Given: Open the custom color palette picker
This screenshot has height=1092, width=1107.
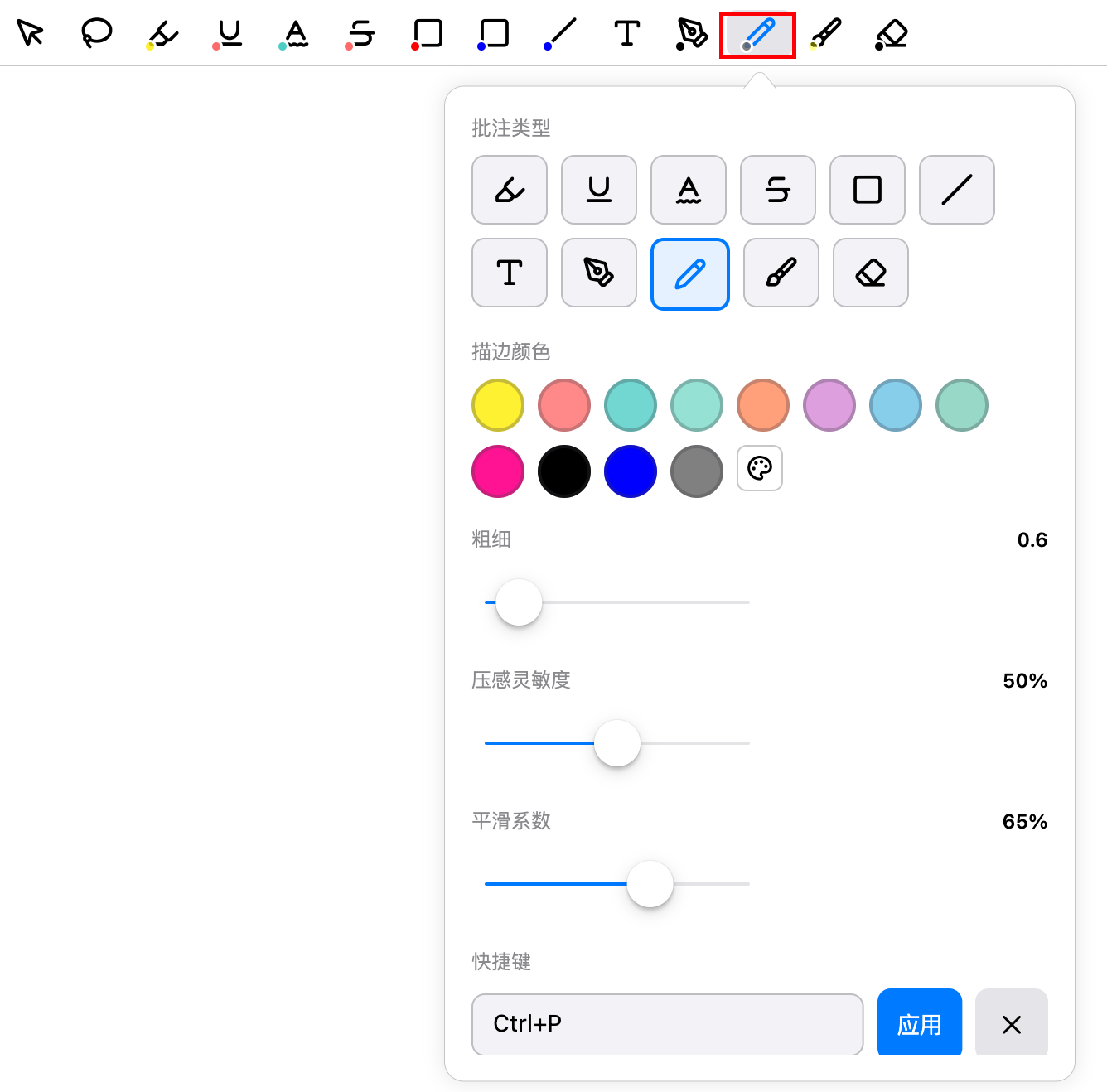Looking at the screenshot, I should coord(760,468).
